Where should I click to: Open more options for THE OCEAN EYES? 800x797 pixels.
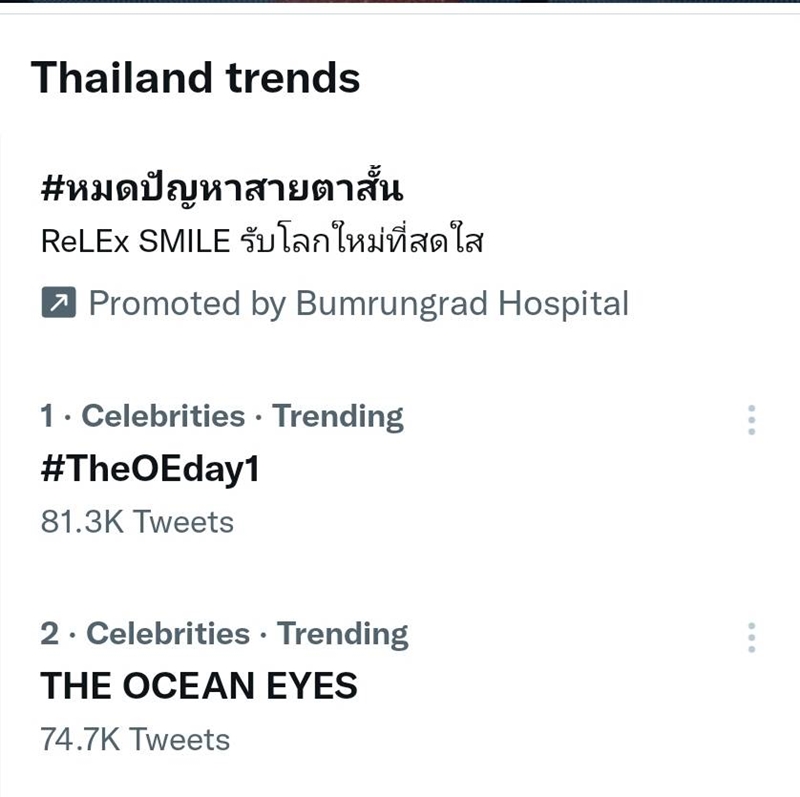click(752, 637)
